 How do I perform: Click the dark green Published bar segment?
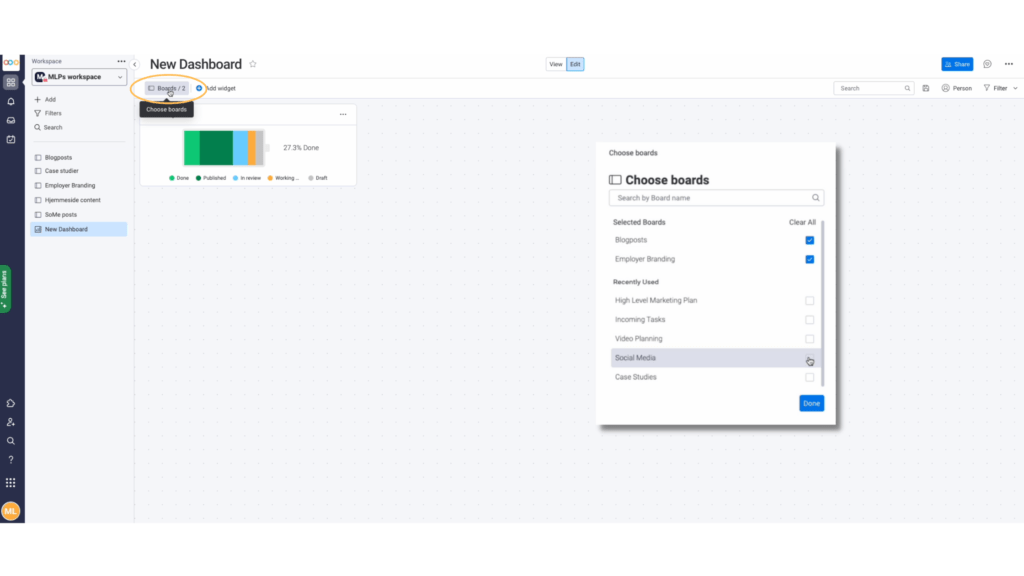pos(216,148)
